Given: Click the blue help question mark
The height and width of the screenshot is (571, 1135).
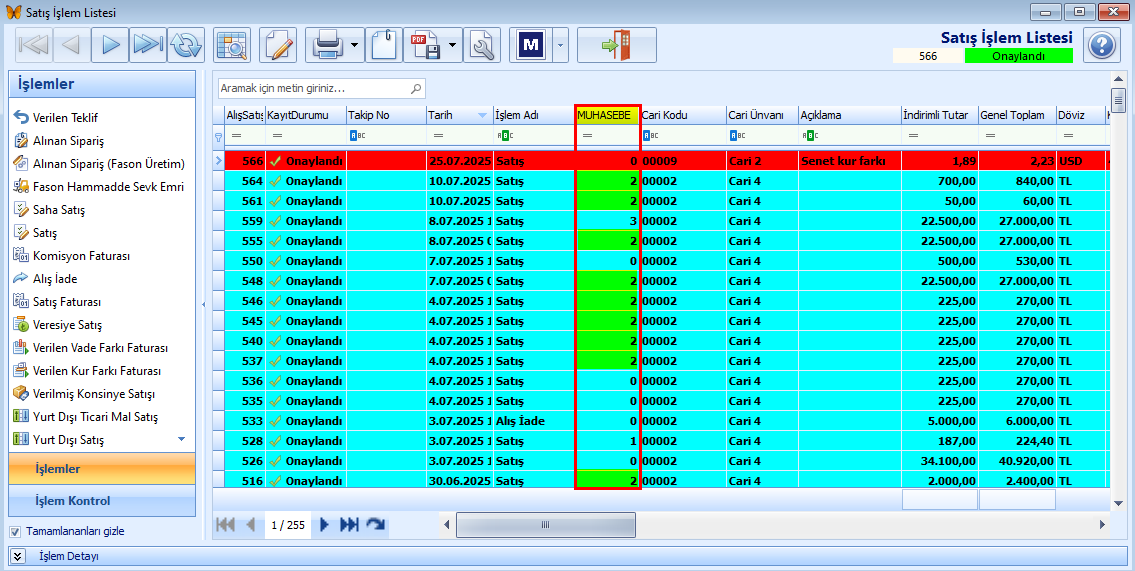Looking at the screenshot, I should coord(1101,45).
